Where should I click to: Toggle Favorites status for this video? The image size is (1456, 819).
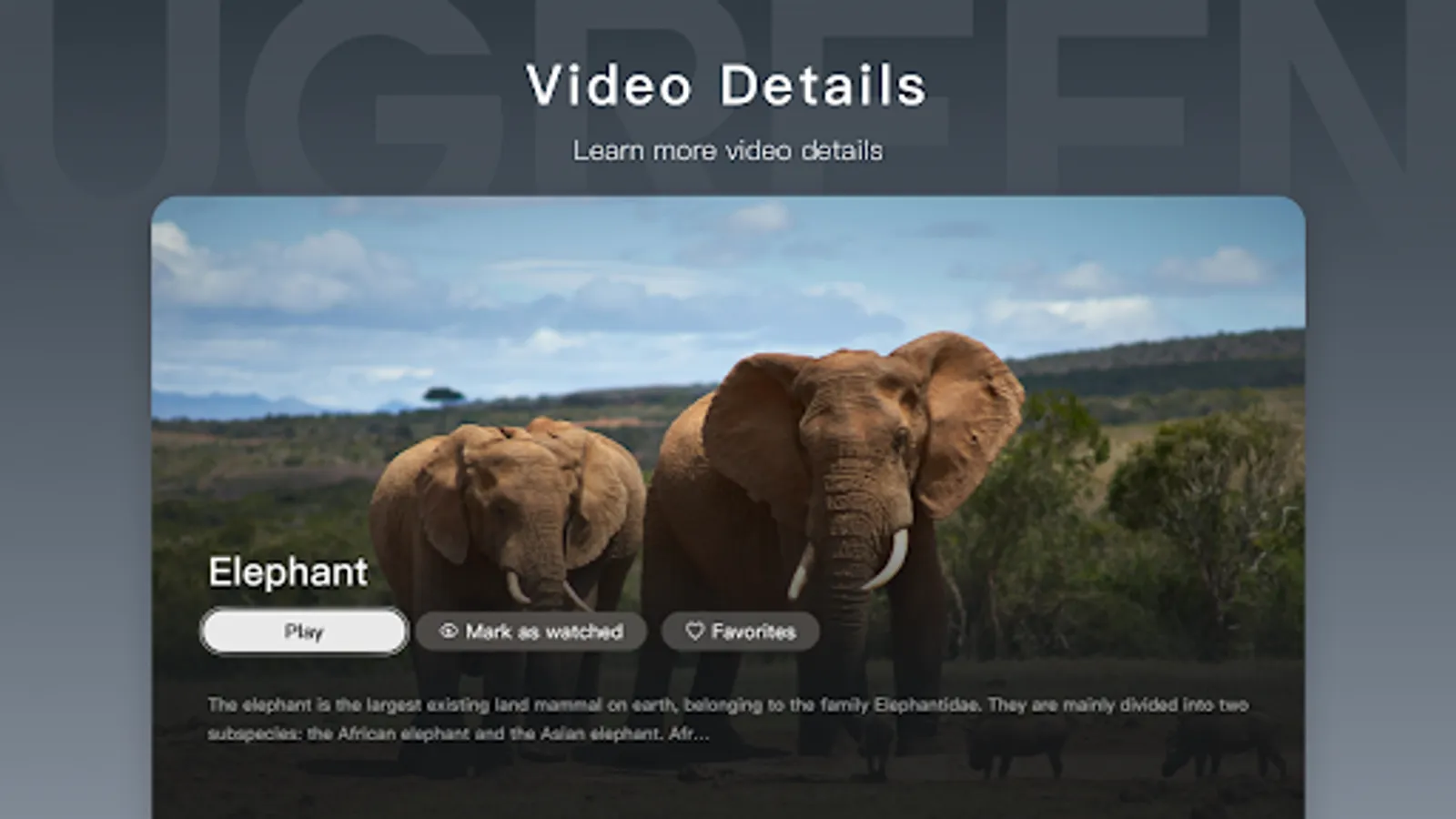pos(743,630)
